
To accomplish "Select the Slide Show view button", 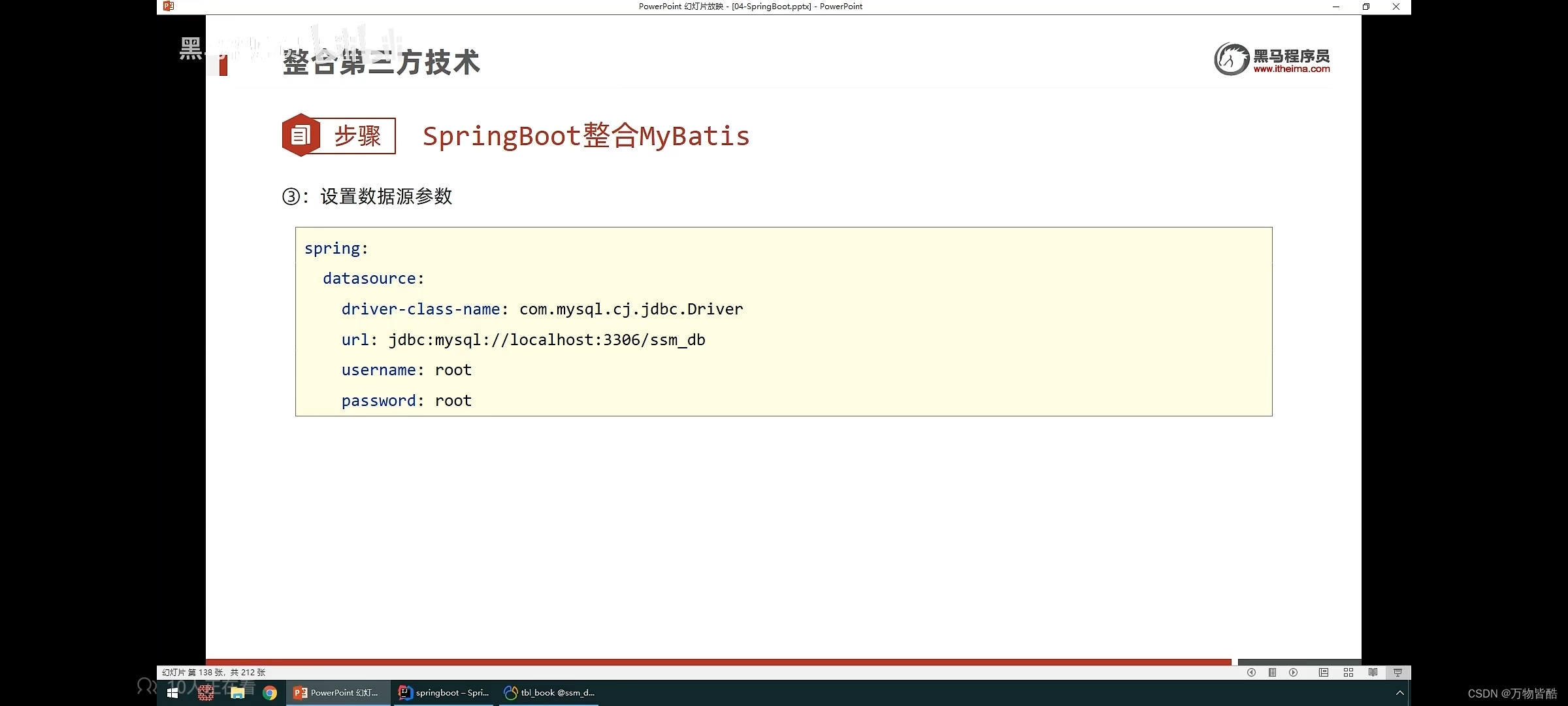I will coord(1397,672).
